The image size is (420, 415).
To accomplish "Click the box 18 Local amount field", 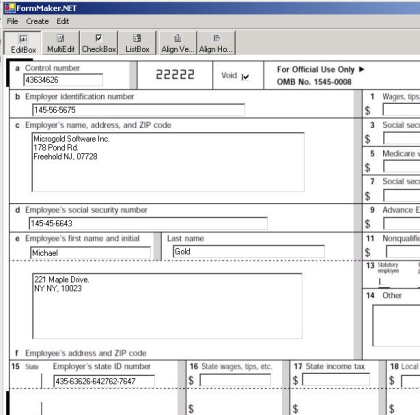I will (x=411, y=381).
